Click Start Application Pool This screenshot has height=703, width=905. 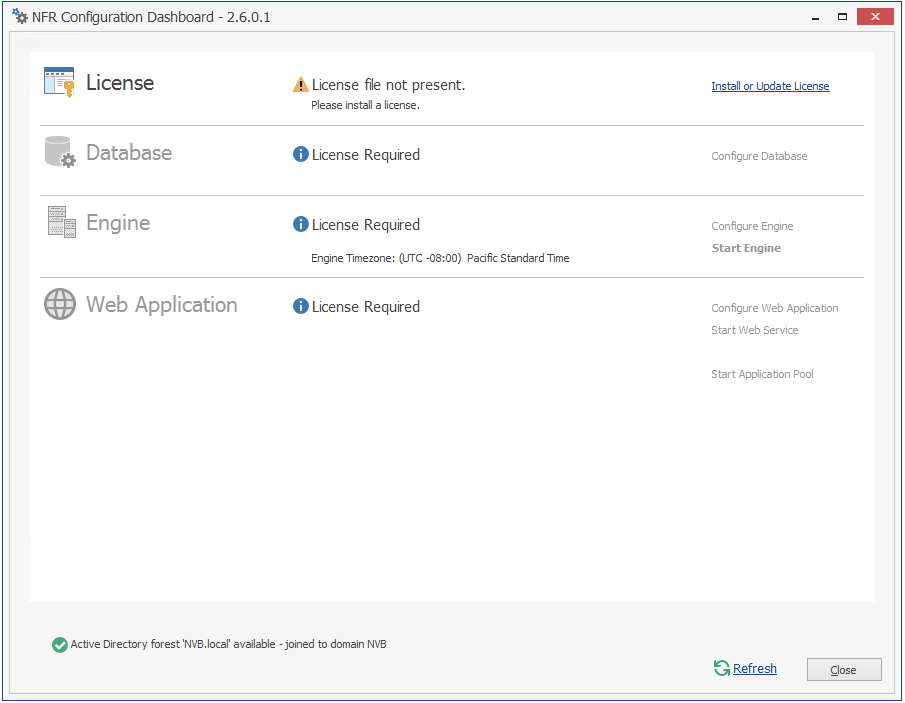[x=762, y=374]
